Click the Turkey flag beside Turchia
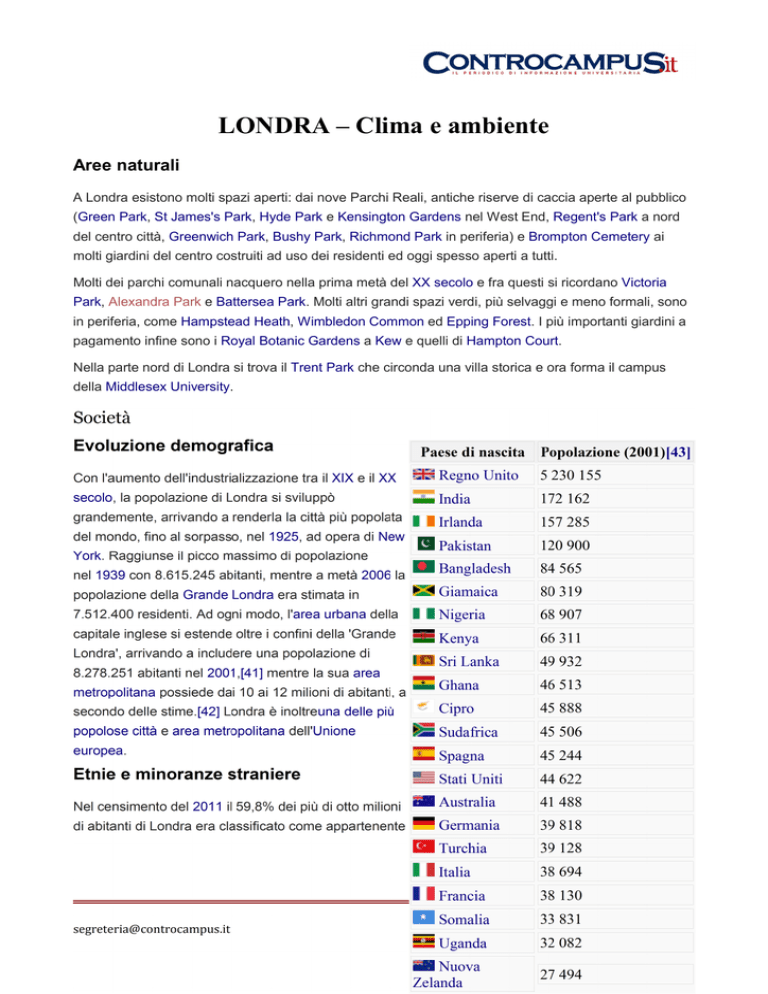This screenshot has width=768, height=994. pyautogui.click(x=424, y=847)
